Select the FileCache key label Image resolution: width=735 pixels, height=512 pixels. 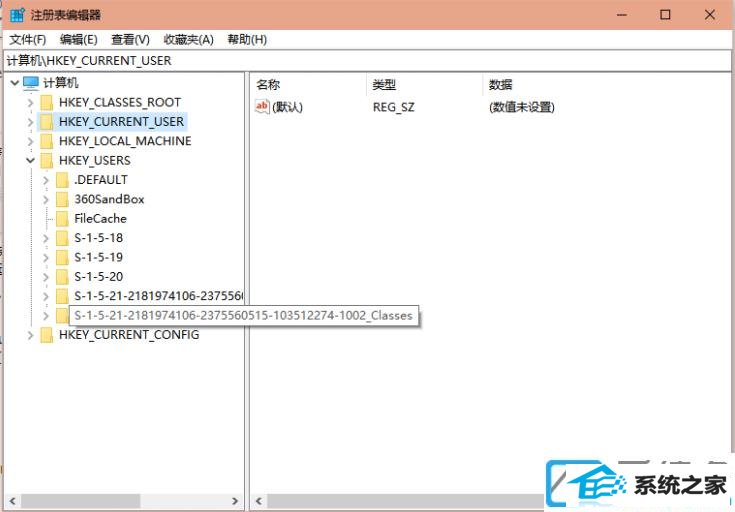coord(100,219)
